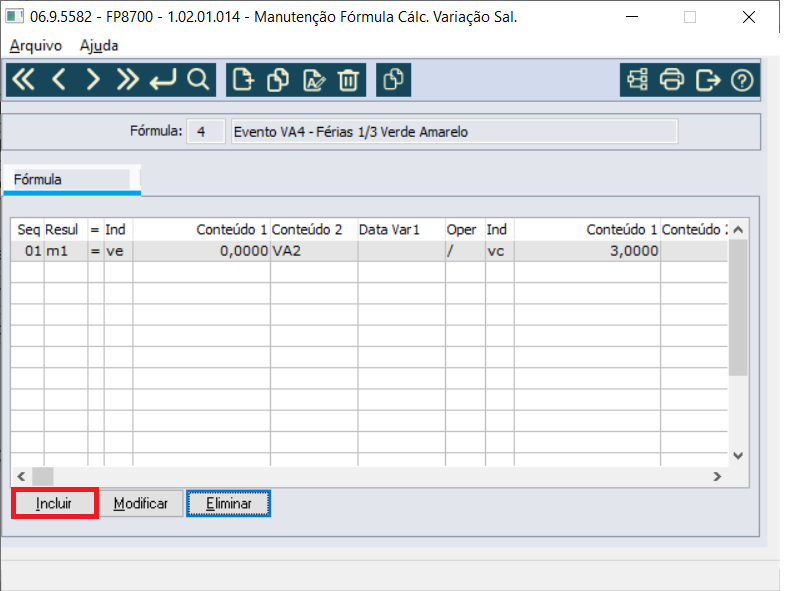Open help with the question mark icon

point(742,80)
